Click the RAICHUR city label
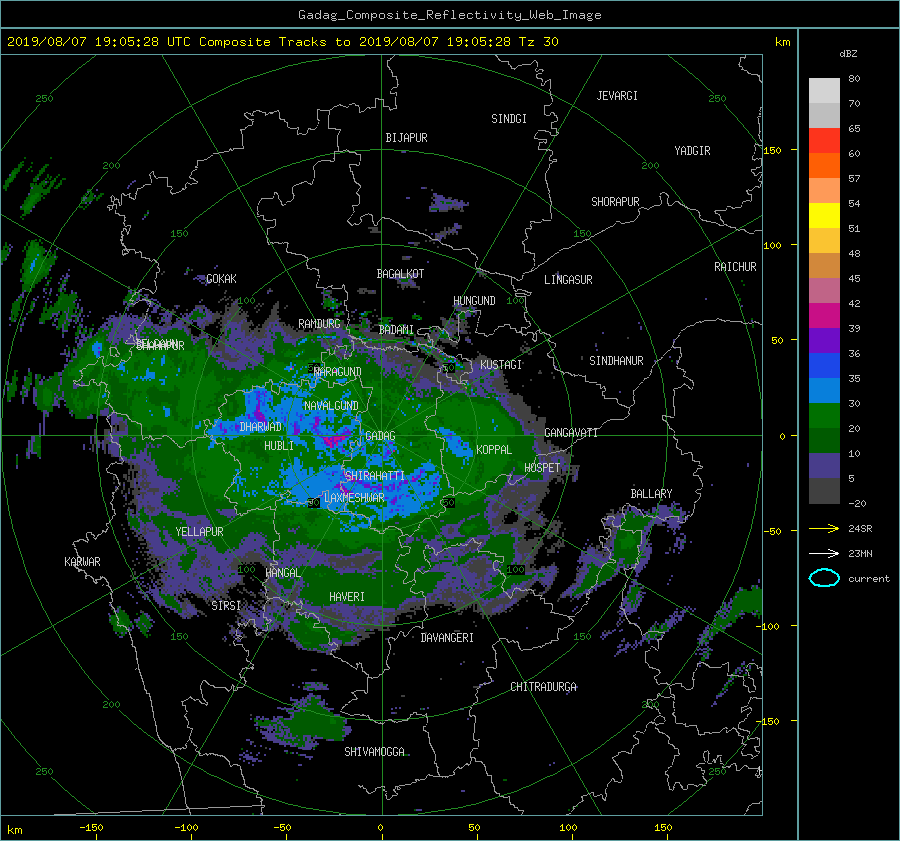 735,267
